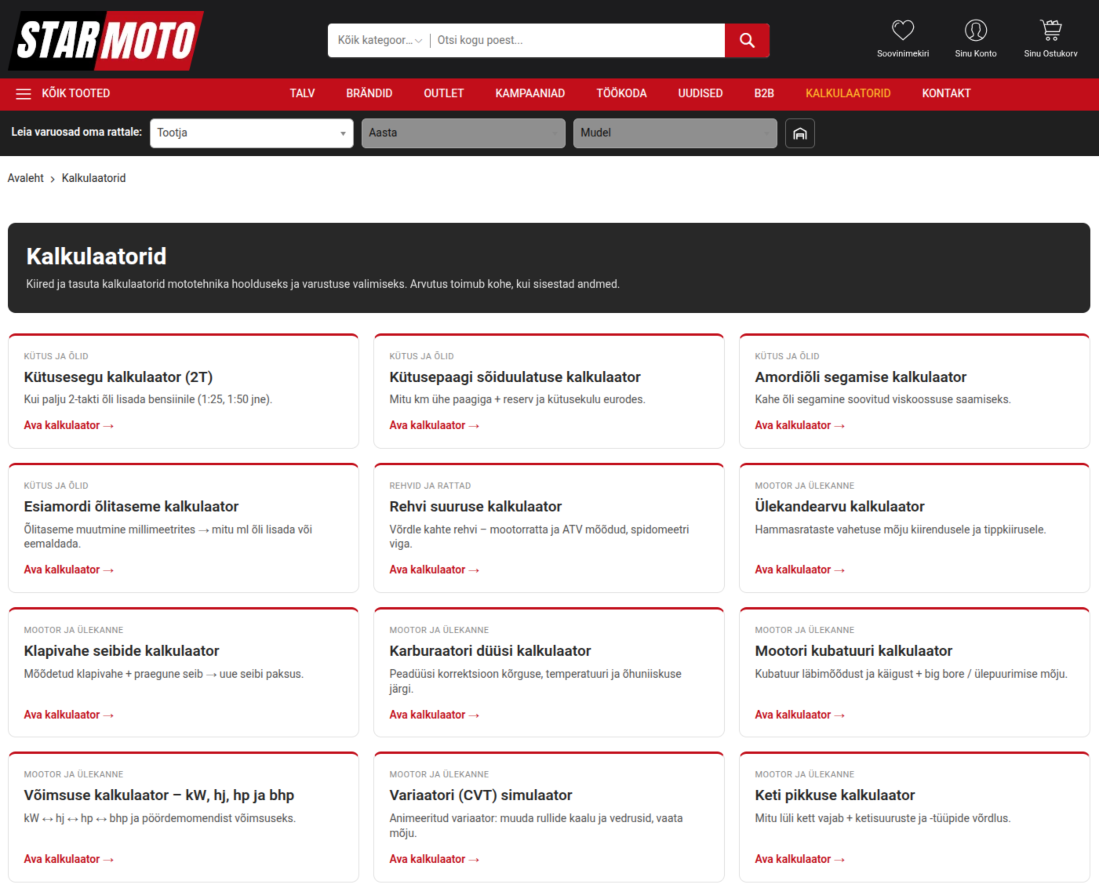Click Ava kalkulaator under Esiamordi õlitaseme
This screenshot has height=888, width=1099.
point(69,570)
